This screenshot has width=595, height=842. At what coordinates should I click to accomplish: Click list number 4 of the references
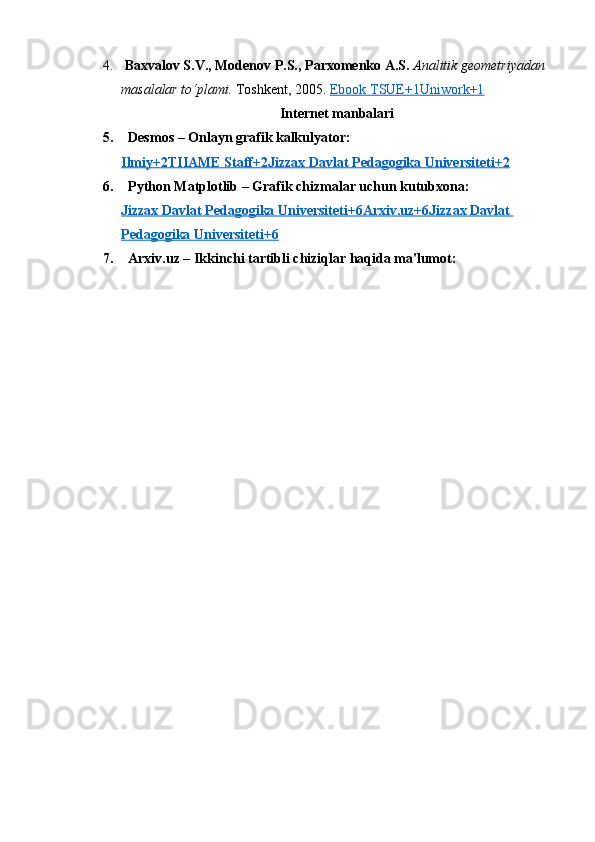pyautogui.click(x=107, y=66)
